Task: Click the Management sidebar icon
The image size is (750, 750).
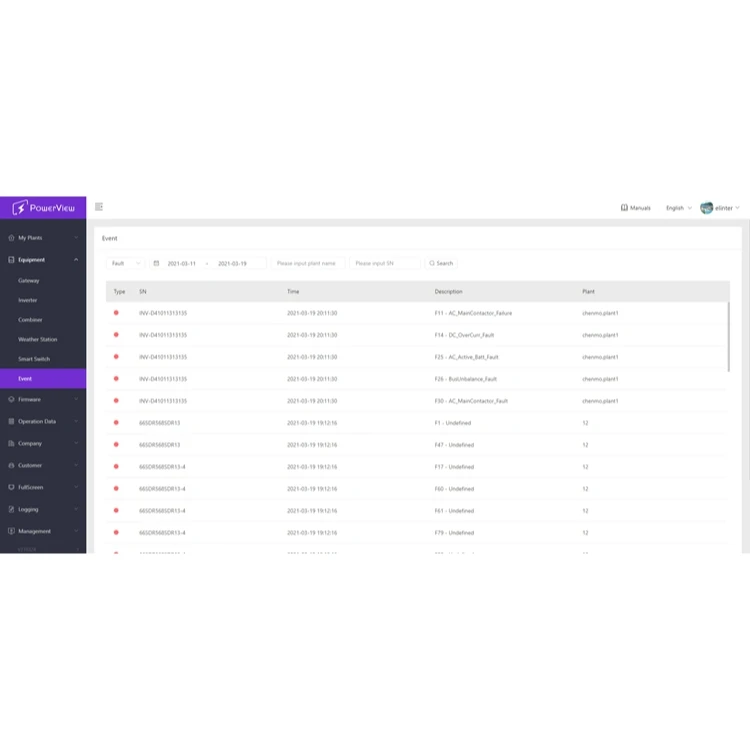Action: pos(11,531)
